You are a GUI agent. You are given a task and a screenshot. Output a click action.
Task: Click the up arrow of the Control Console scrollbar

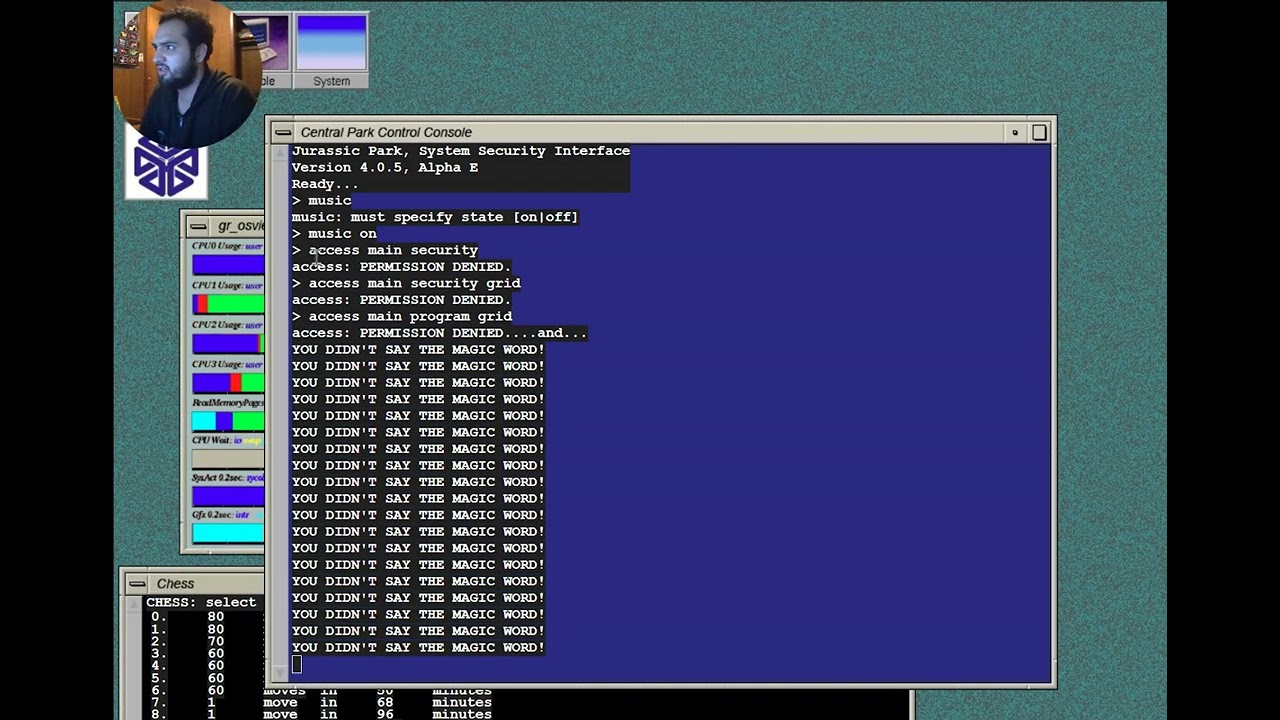coord(280,153)
